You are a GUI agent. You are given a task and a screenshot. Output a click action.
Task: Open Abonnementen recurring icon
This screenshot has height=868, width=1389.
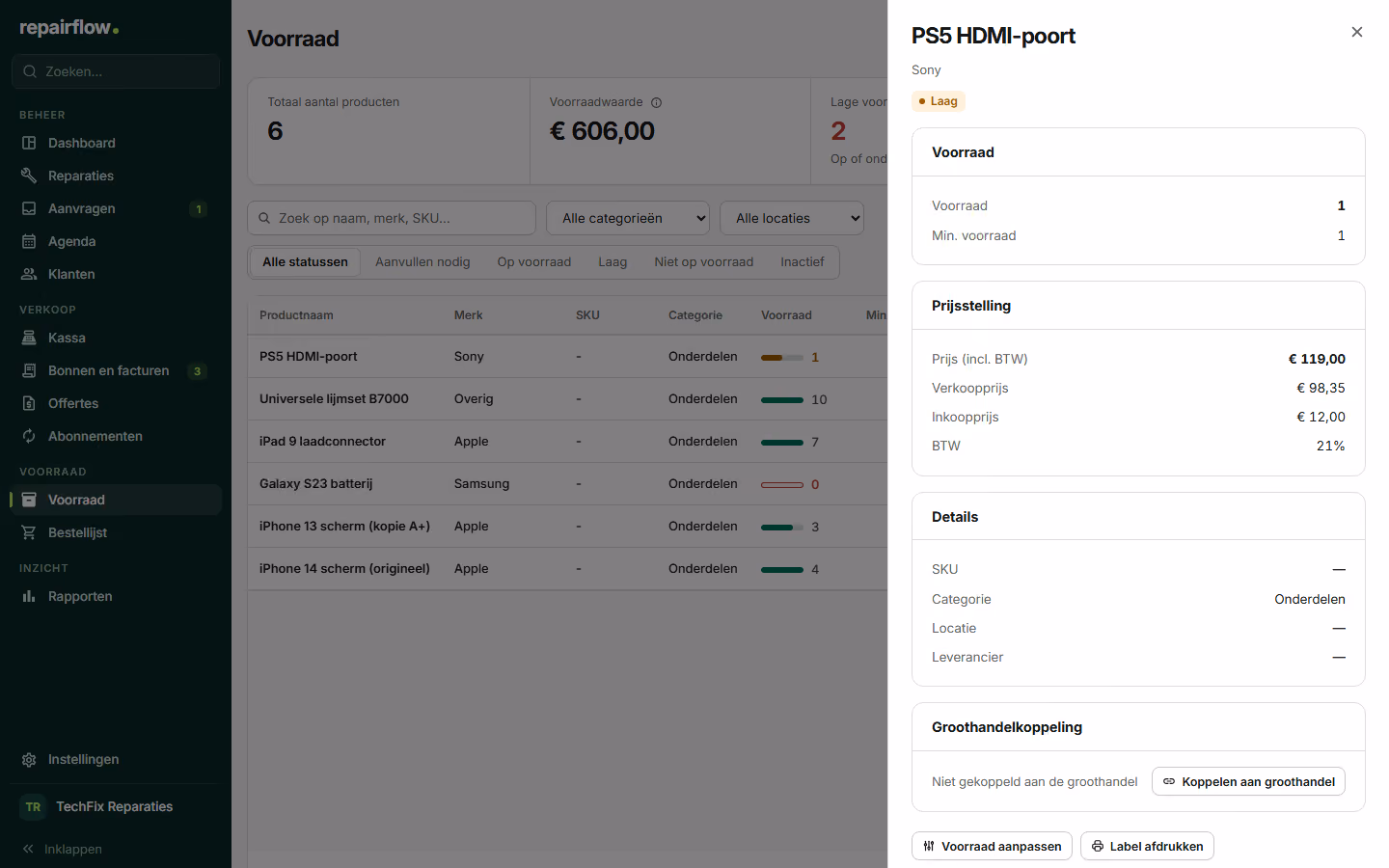(29, 436)
